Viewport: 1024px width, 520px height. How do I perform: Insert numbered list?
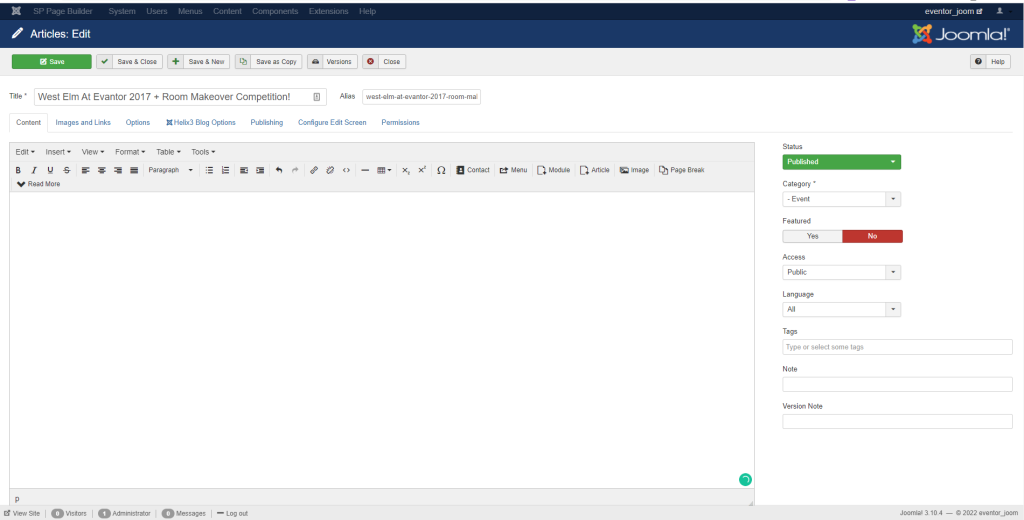click(225, 170)
